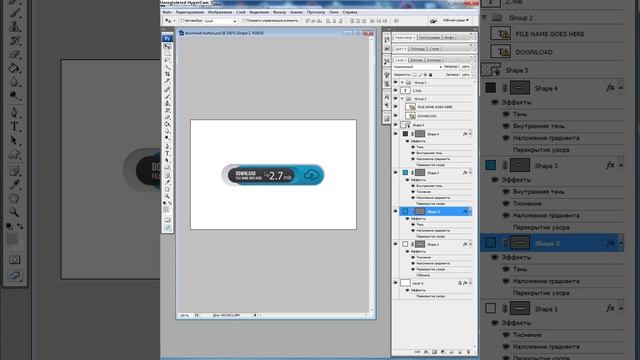Select the Crop tool in center toolbox
Viewport: 640px width, 360px height.
[167, 74]
